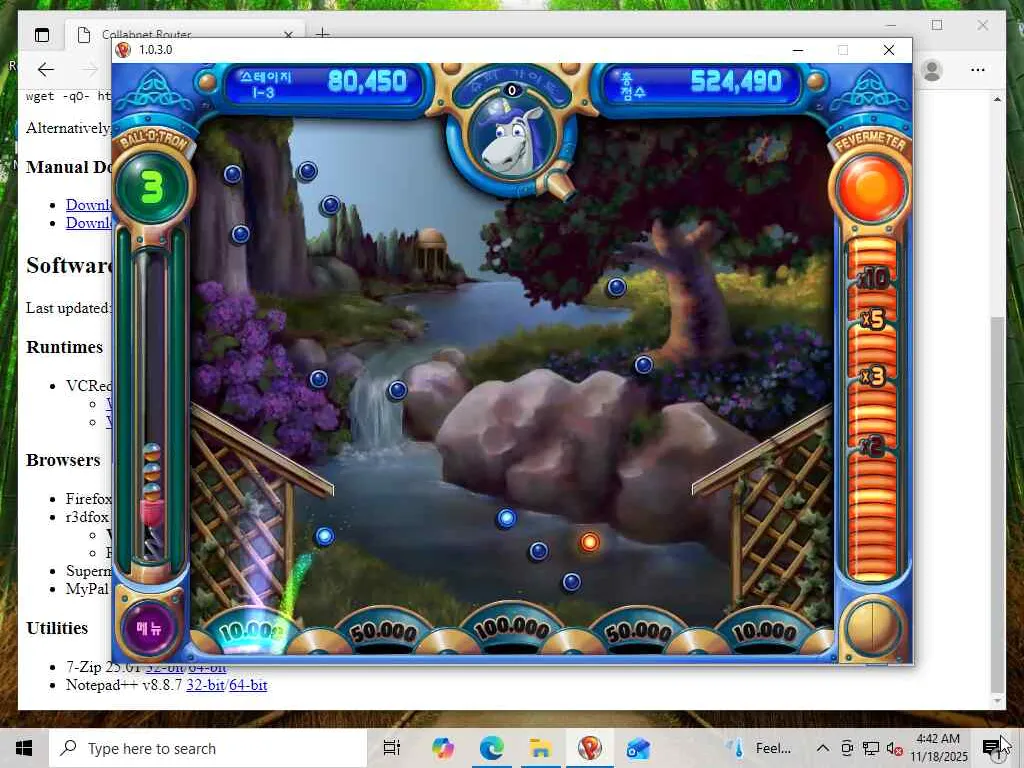Open the purple game menu button
The image size is (1024, 768).
(x=149, y=628)
